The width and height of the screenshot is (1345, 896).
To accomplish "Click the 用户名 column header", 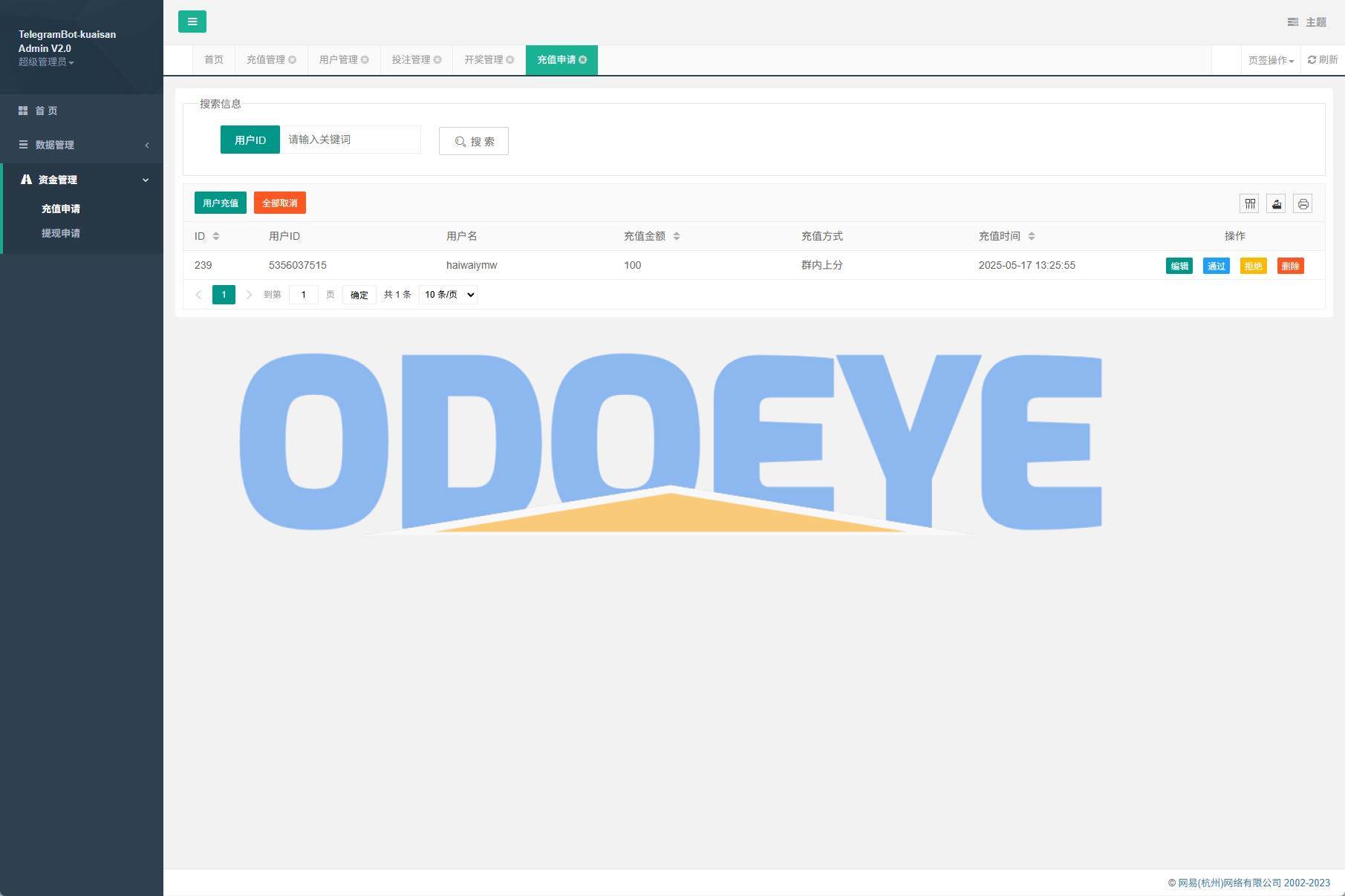I will [x=462, y=236].
